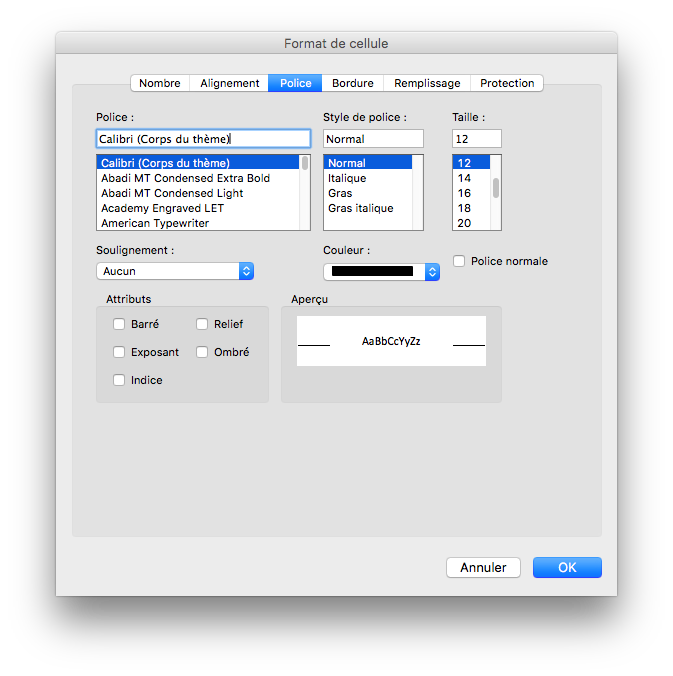This screenshot has height=676, width=673.
Task: Check the Ombré option
Action: click(202, 352)
